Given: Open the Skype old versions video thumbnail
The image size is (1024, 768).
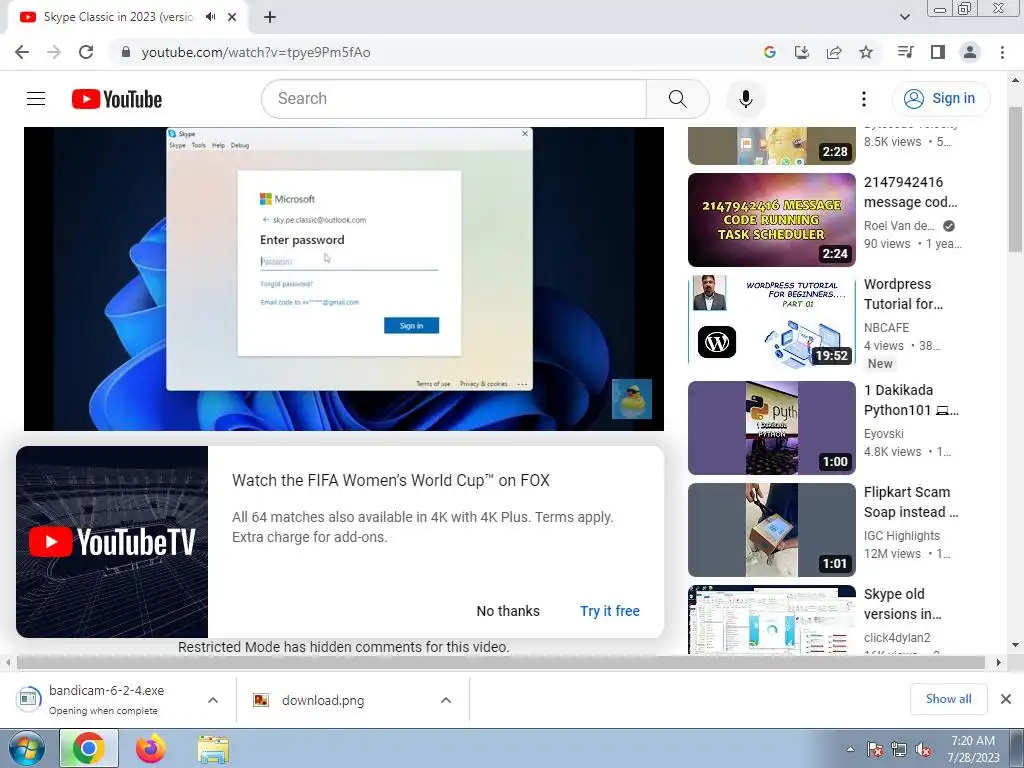Looking at the screenshot, I should (x=771, y=620).
